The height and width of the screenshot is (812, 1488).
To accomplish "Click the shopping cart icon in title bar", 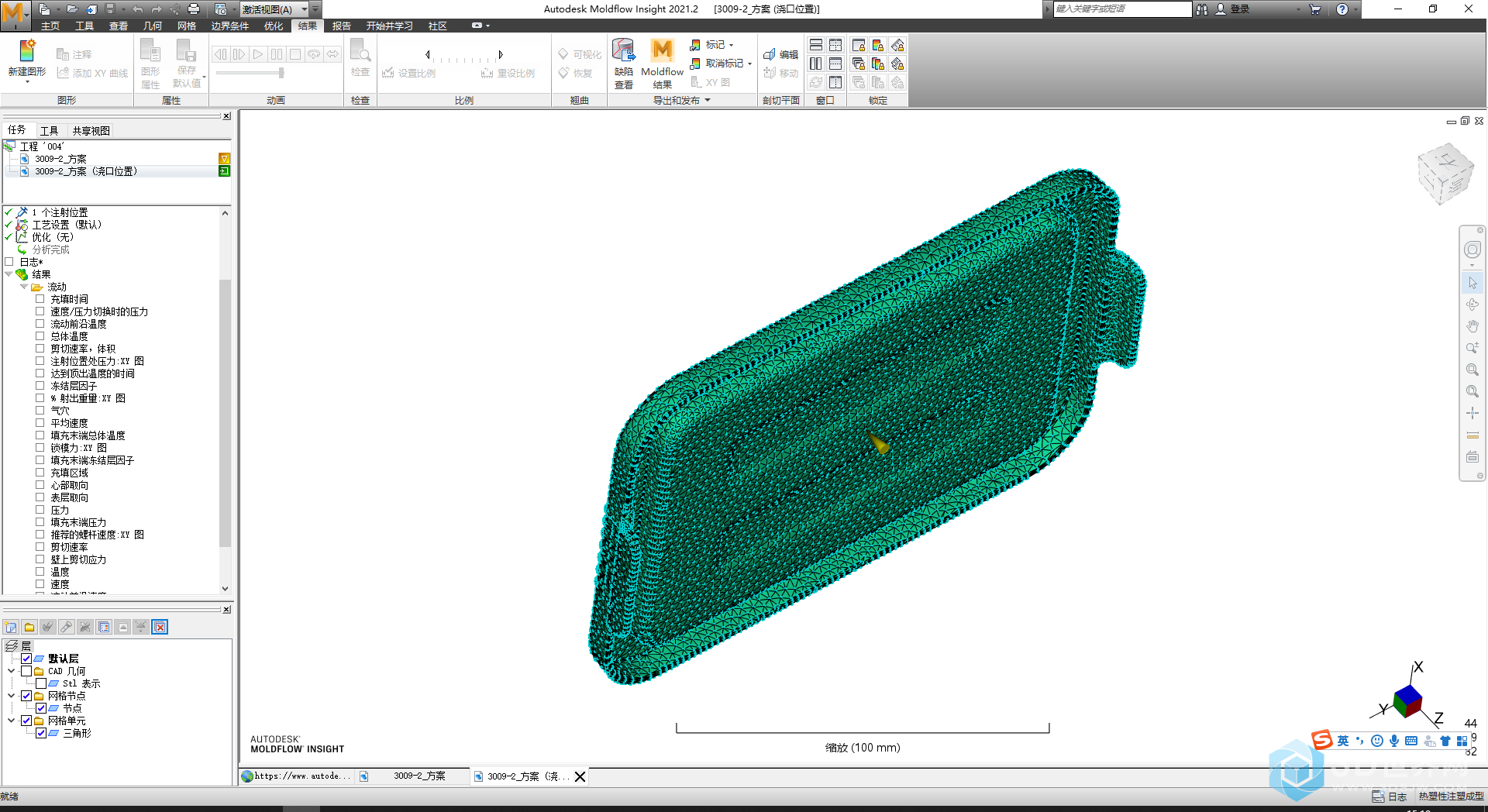I will click(x=1315, y=9).
